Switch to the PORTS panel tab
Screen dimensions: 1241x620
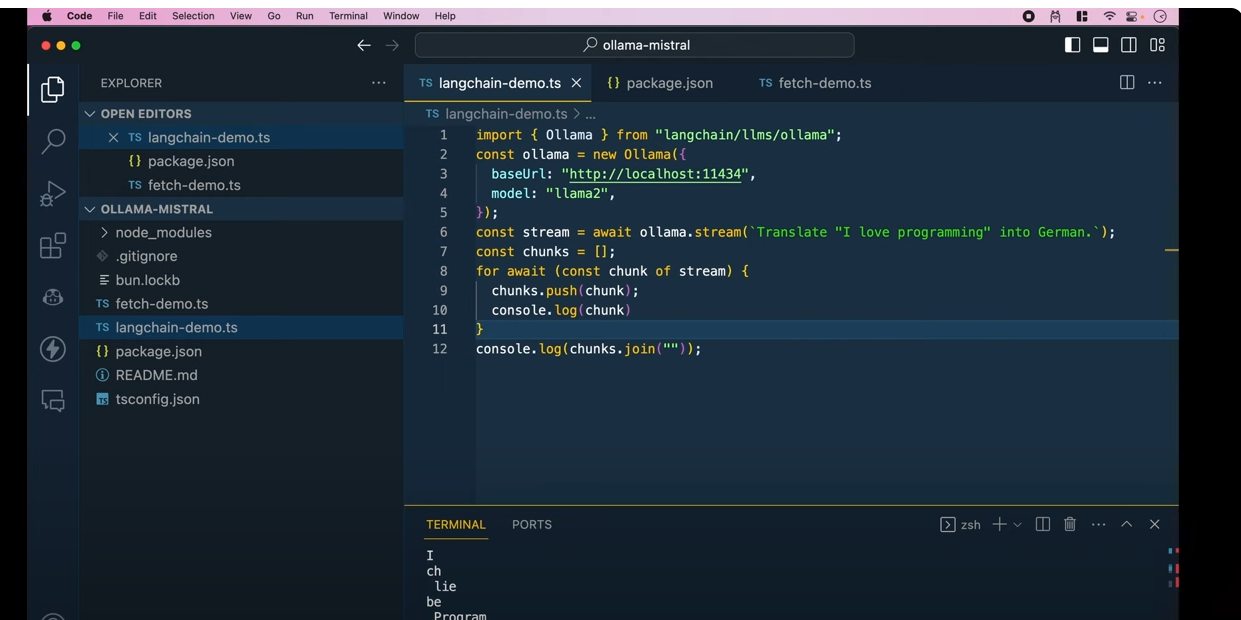pos(532,524)
